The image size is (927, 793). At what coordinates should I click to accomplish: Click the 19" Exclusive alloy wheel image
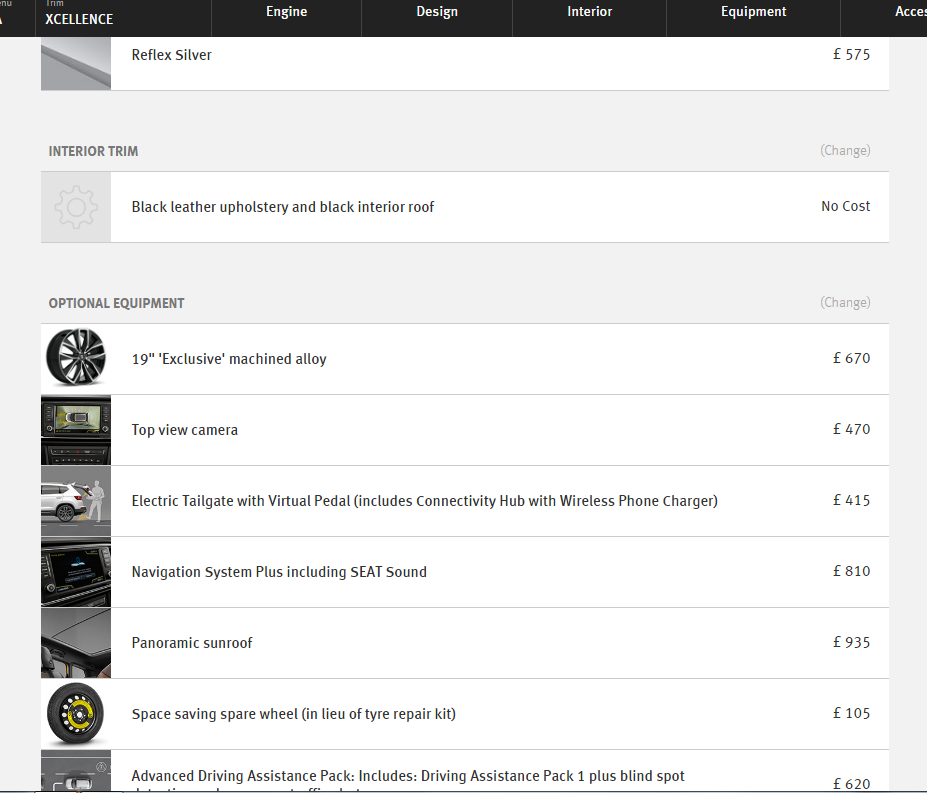(76, 359)
